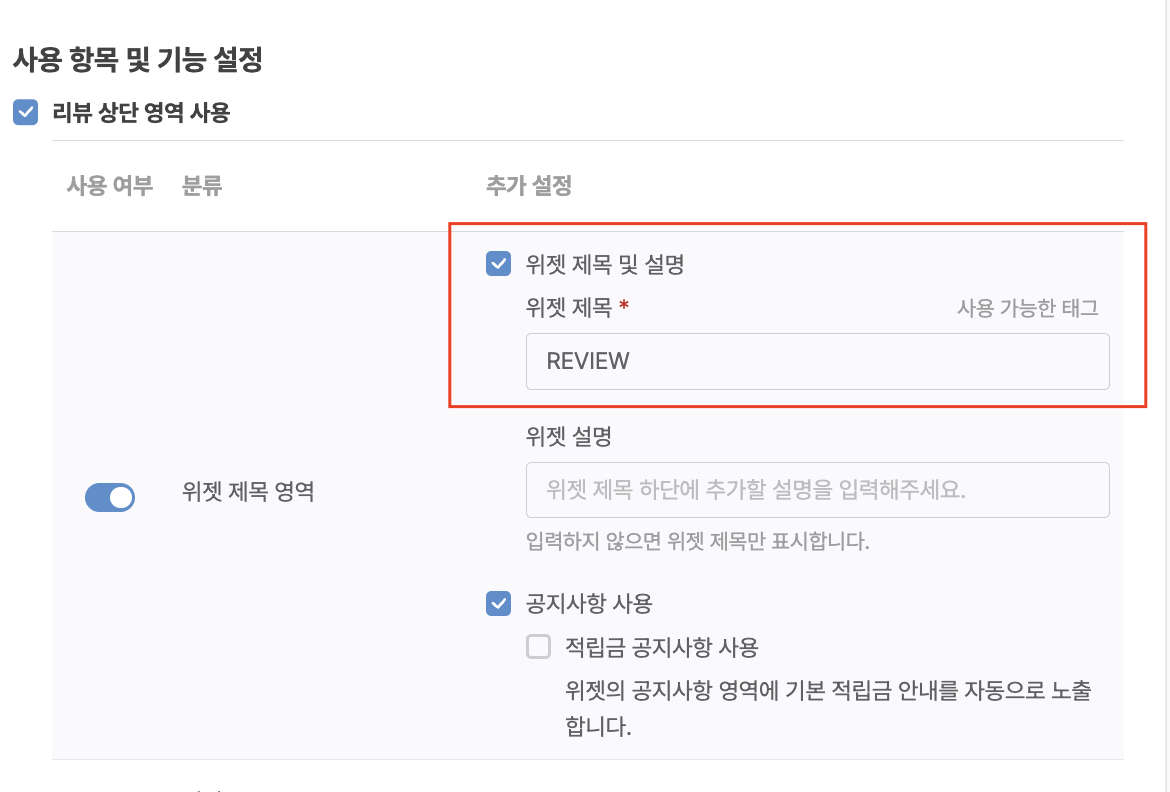The image size is (1170, 792).
Task: Uncheck the 위젯 제목 및 설명 checkbox
Action: click(498, 264)
